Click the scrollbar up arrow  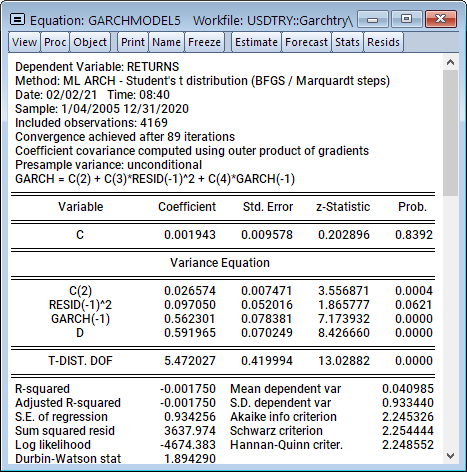[450, 62]
